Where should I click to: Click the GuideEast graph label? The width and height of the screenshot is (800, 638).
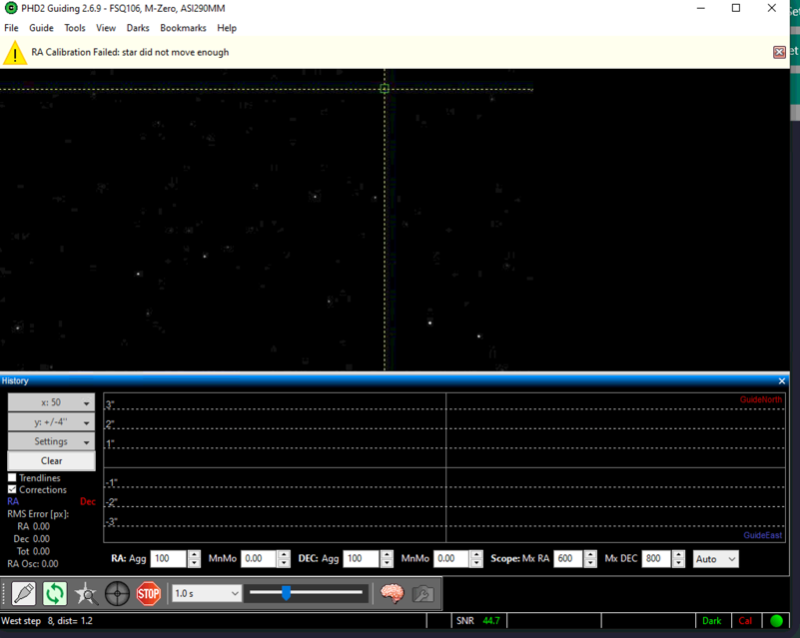763,535
